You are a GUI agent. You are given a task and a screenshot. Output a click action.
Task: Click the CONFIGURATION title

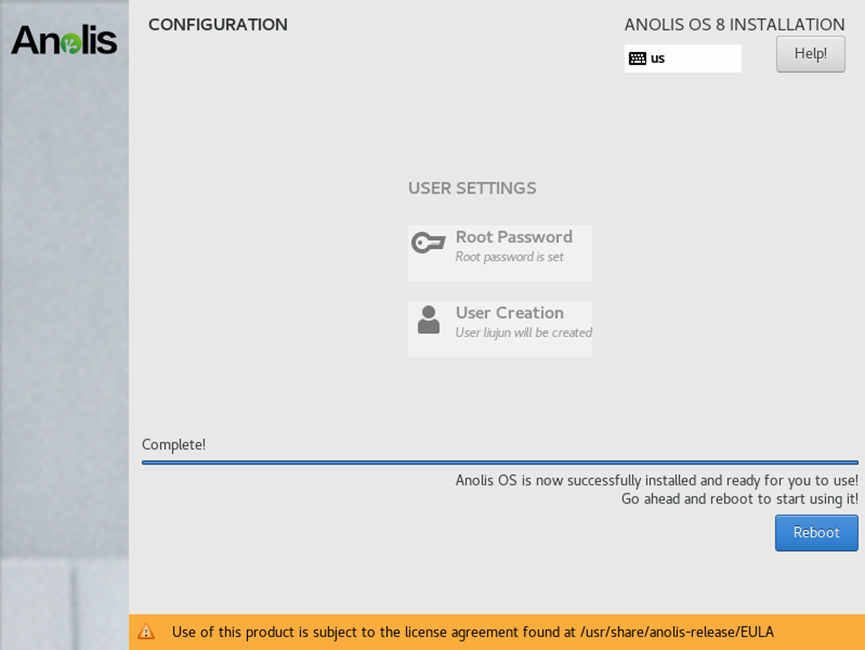218,24
